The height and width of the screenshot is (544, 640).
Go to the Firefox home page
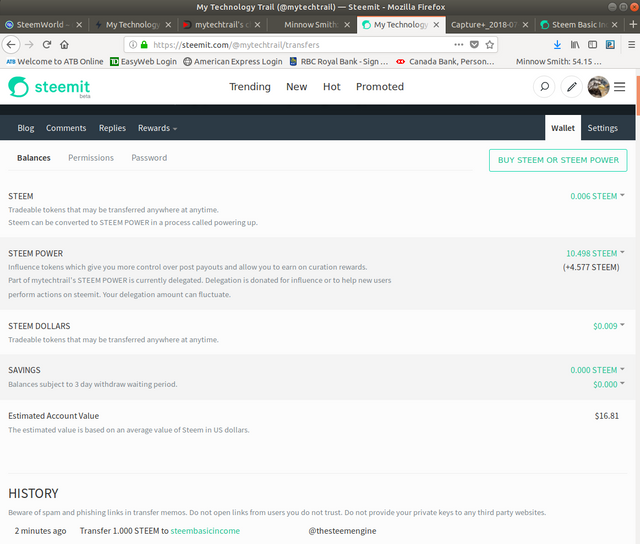click(64, 44)
